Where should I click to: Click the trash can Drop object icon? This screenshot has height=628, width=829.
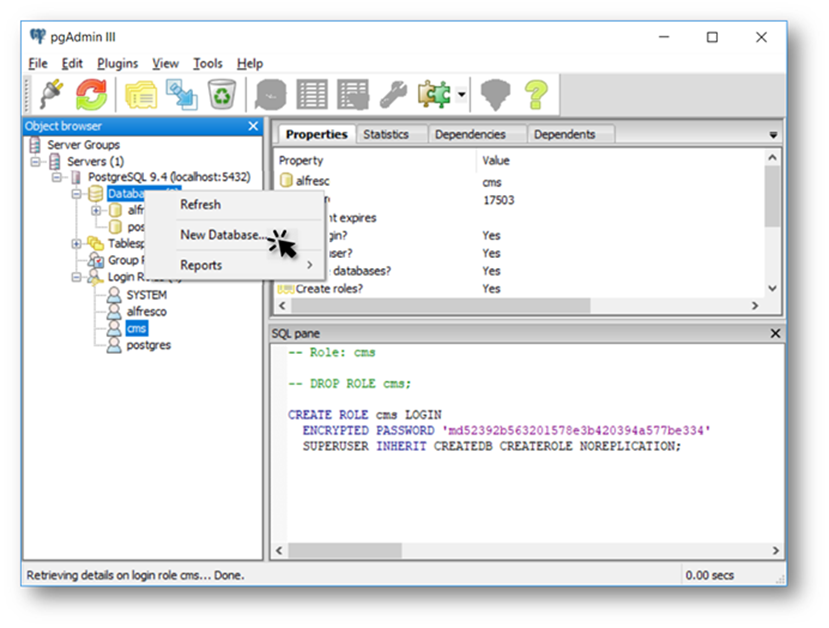[221, 94]
